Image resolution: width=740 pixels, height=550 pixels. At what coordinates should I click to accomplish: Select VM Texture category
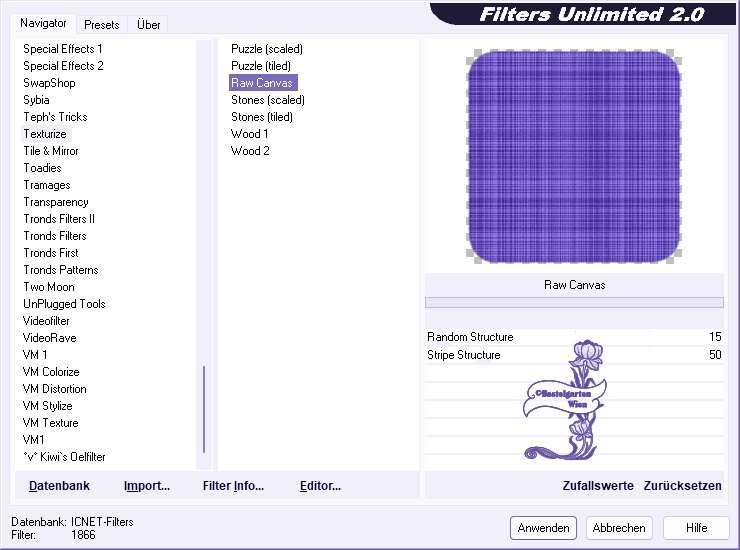(x=50, y=423)
